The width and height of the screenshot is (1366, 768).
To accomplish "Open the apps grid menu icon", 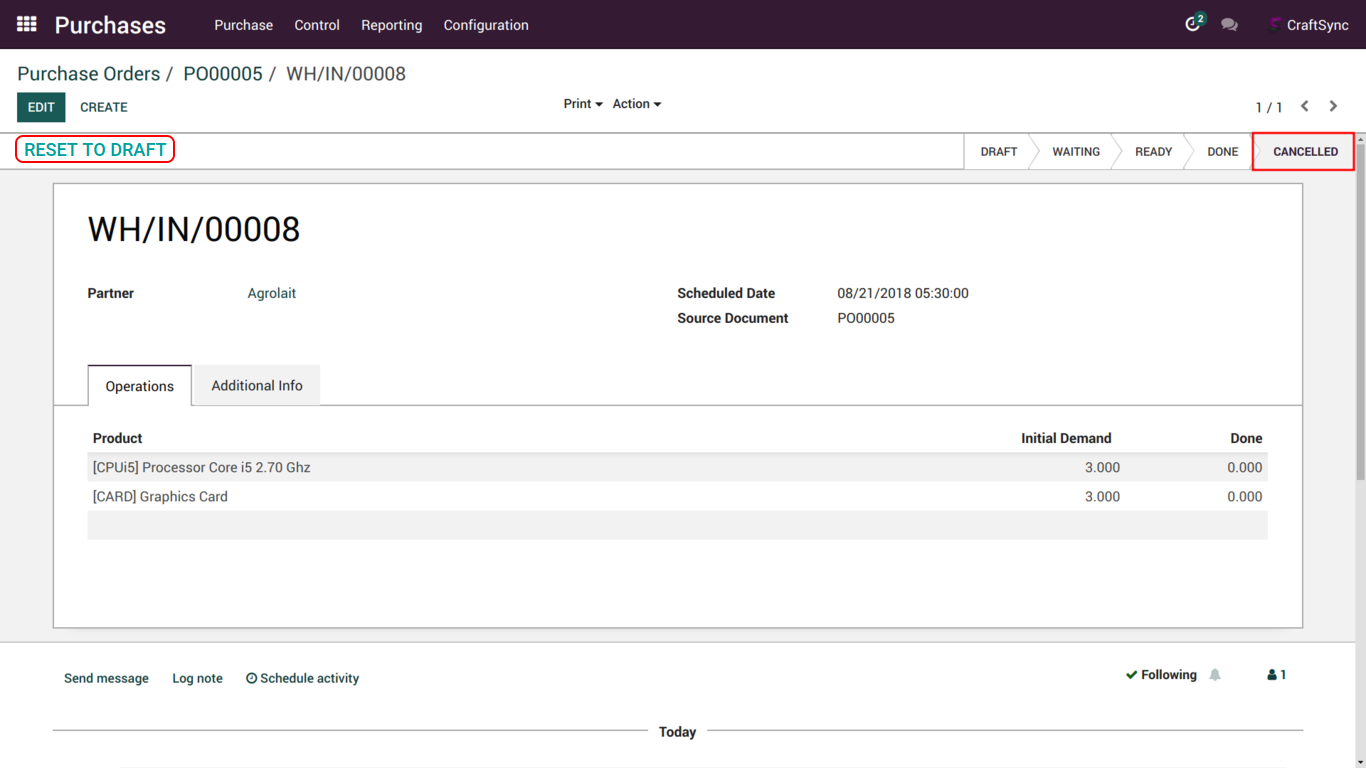I will pyautogui.click(x=27, y=24).
